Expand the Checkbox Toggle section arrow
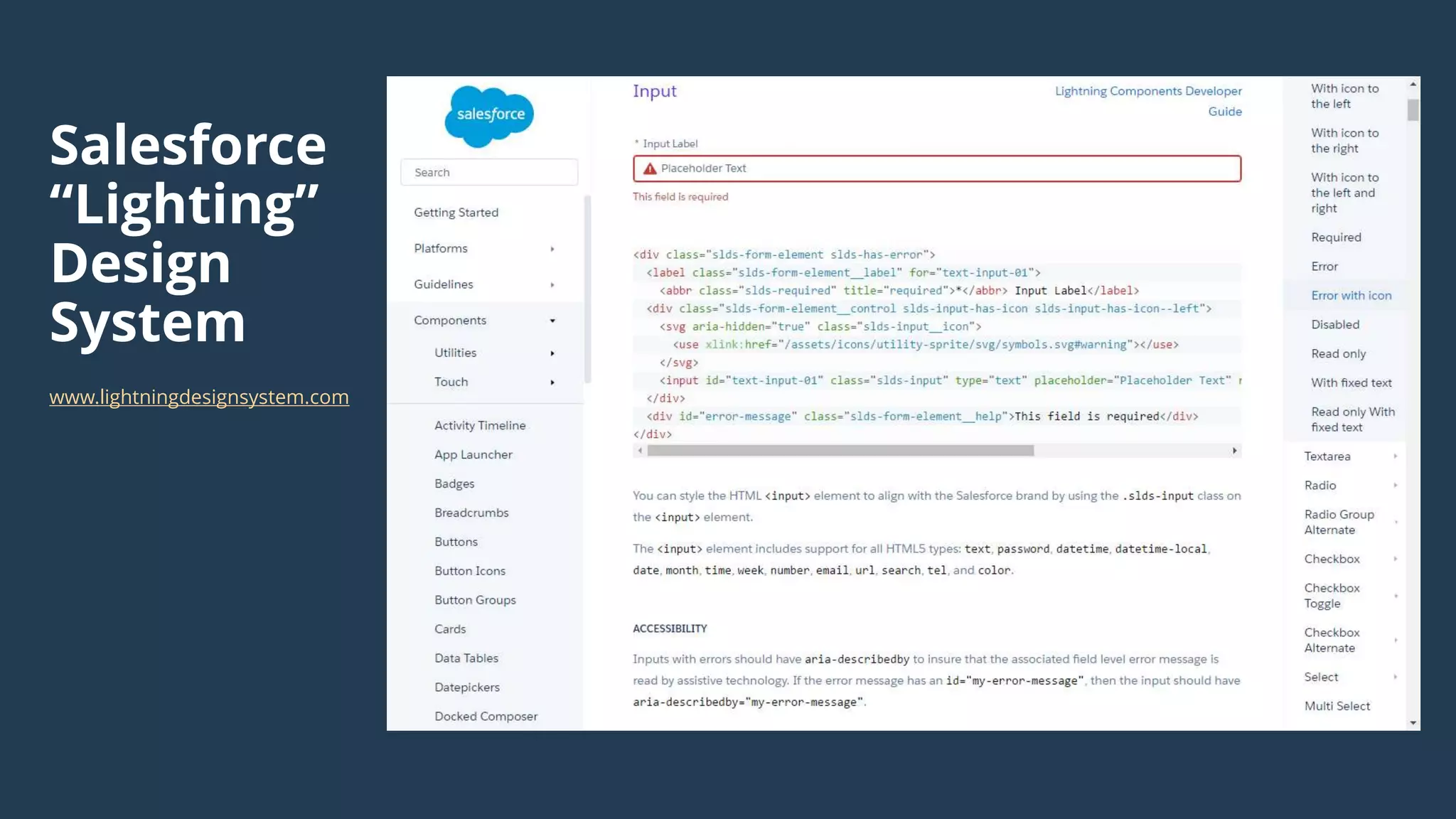1456x819 pixels. coord(1396,596)
